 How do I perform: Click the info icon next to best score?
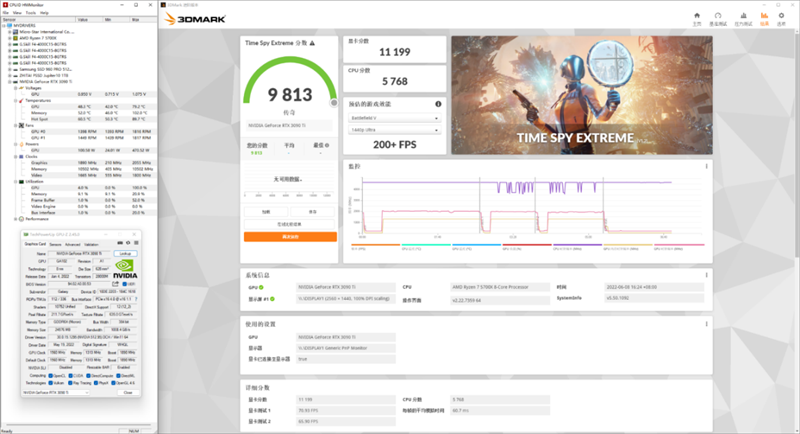tap(327, 145)
